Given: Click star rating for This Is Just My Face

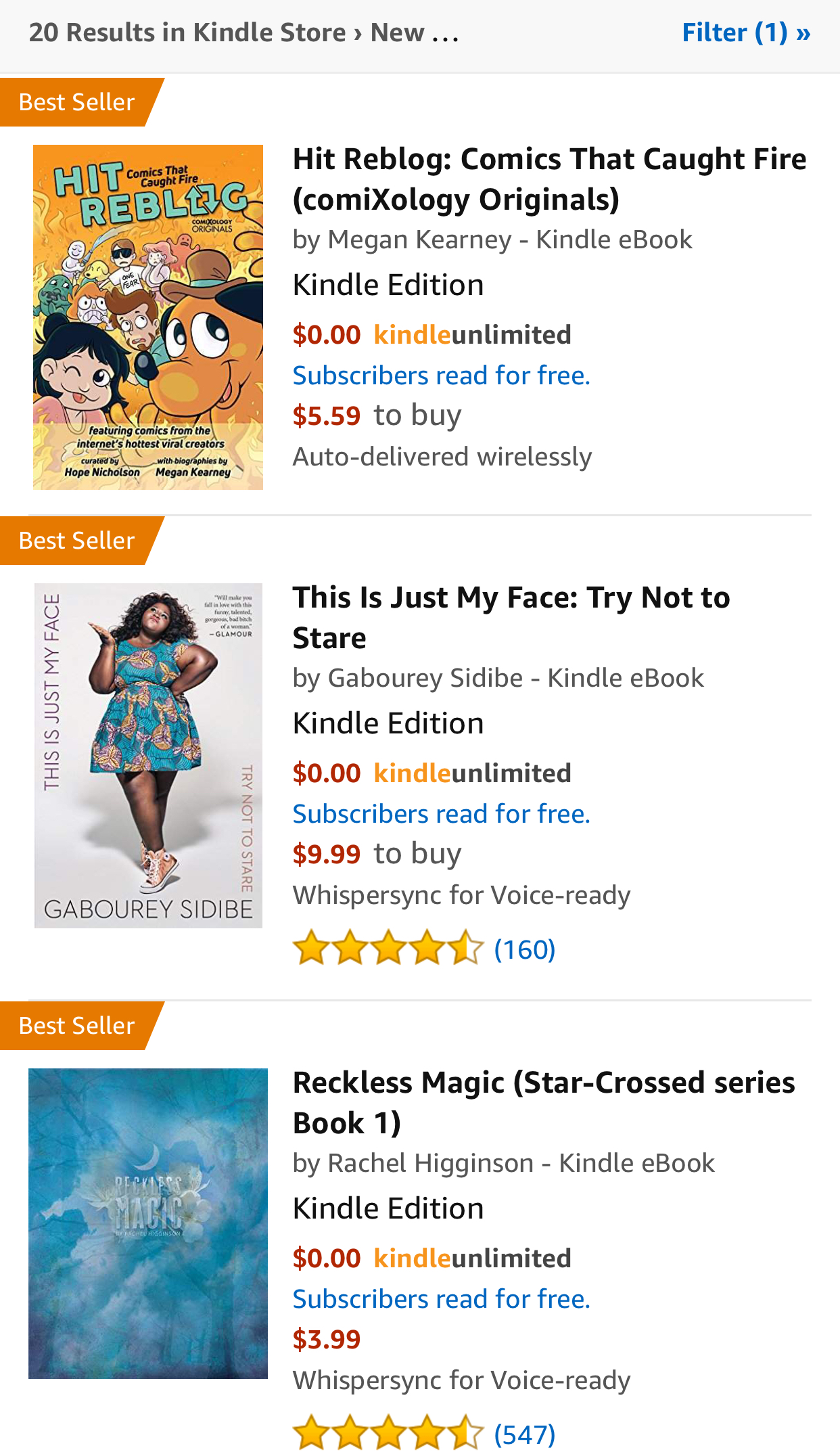Looking at the screenshot, I should coord(388,948).
